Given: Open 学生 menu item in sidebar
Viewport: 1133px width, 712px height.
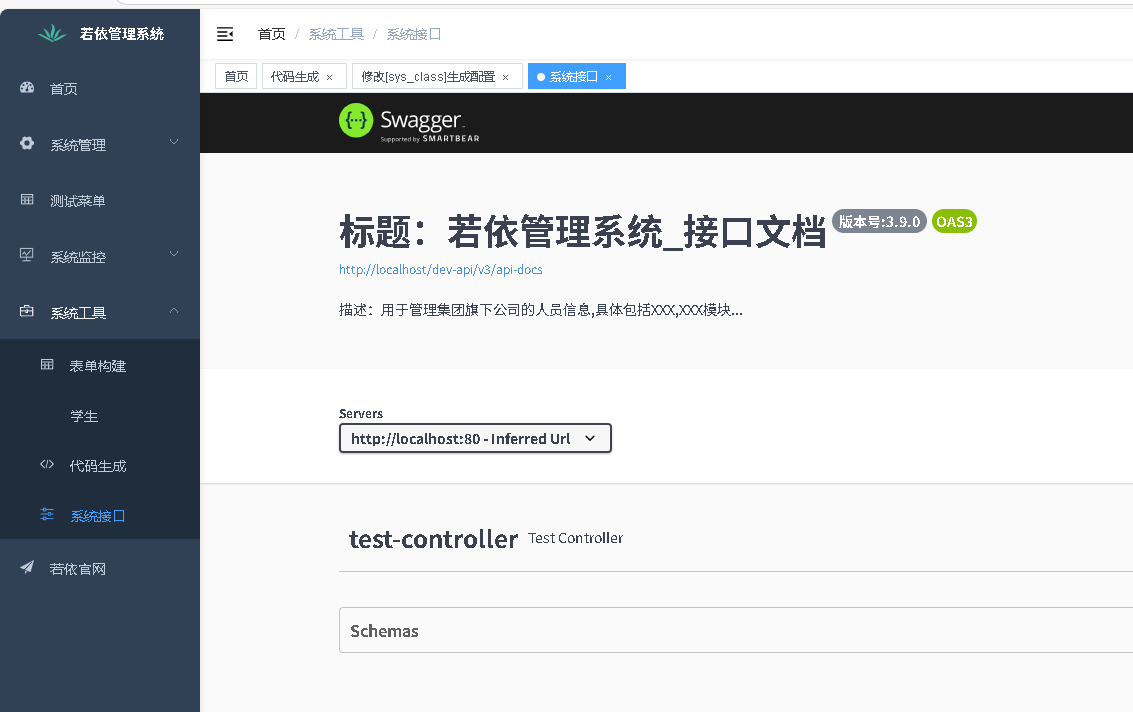Looking at the screenshot, I should (x=84, y=416).
